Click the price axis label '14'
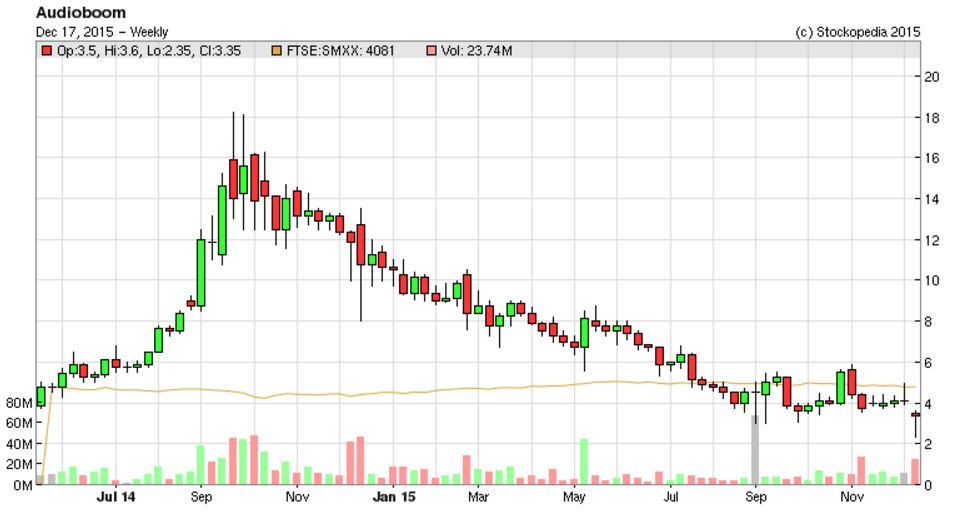This screenshot has height=512, width=964. [x=931, y=199]
